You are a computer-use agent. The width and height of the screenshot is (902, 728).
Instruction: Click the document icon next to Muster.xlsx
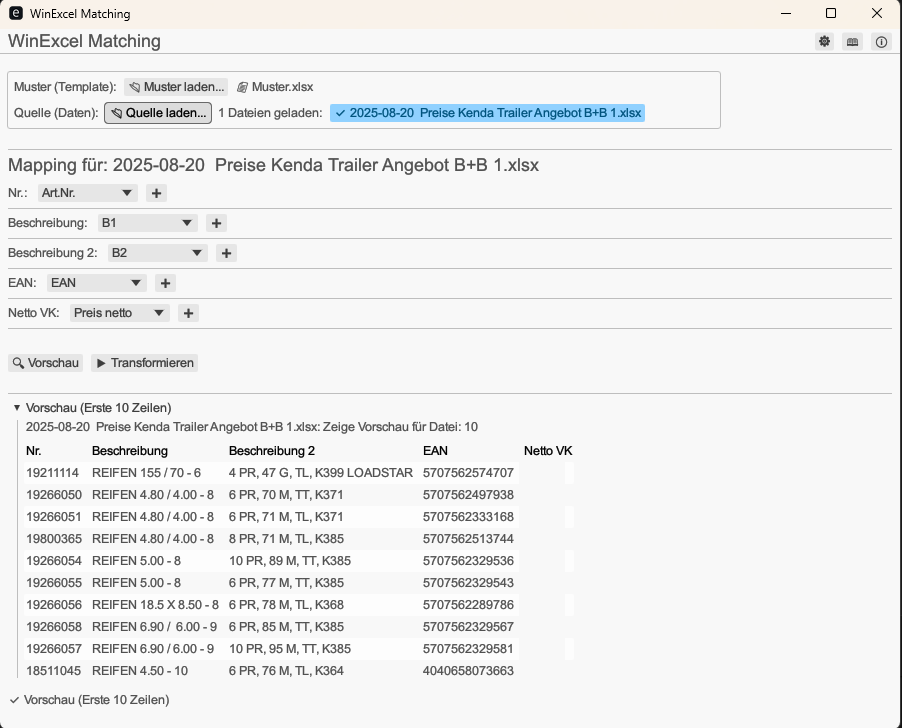click(241, 86)
